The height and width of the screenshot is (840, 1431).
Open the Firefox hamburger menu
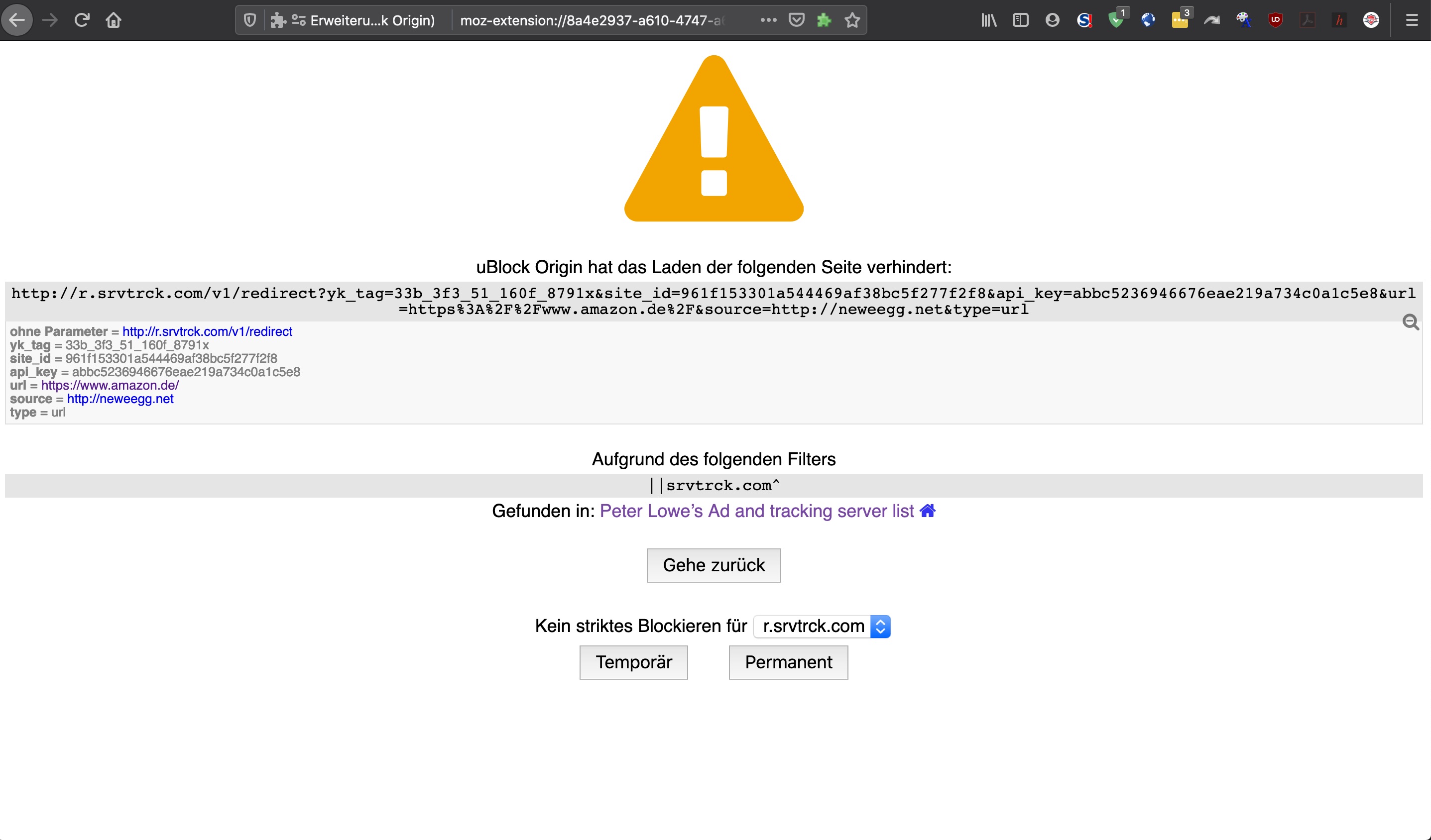pos(1412,20)
